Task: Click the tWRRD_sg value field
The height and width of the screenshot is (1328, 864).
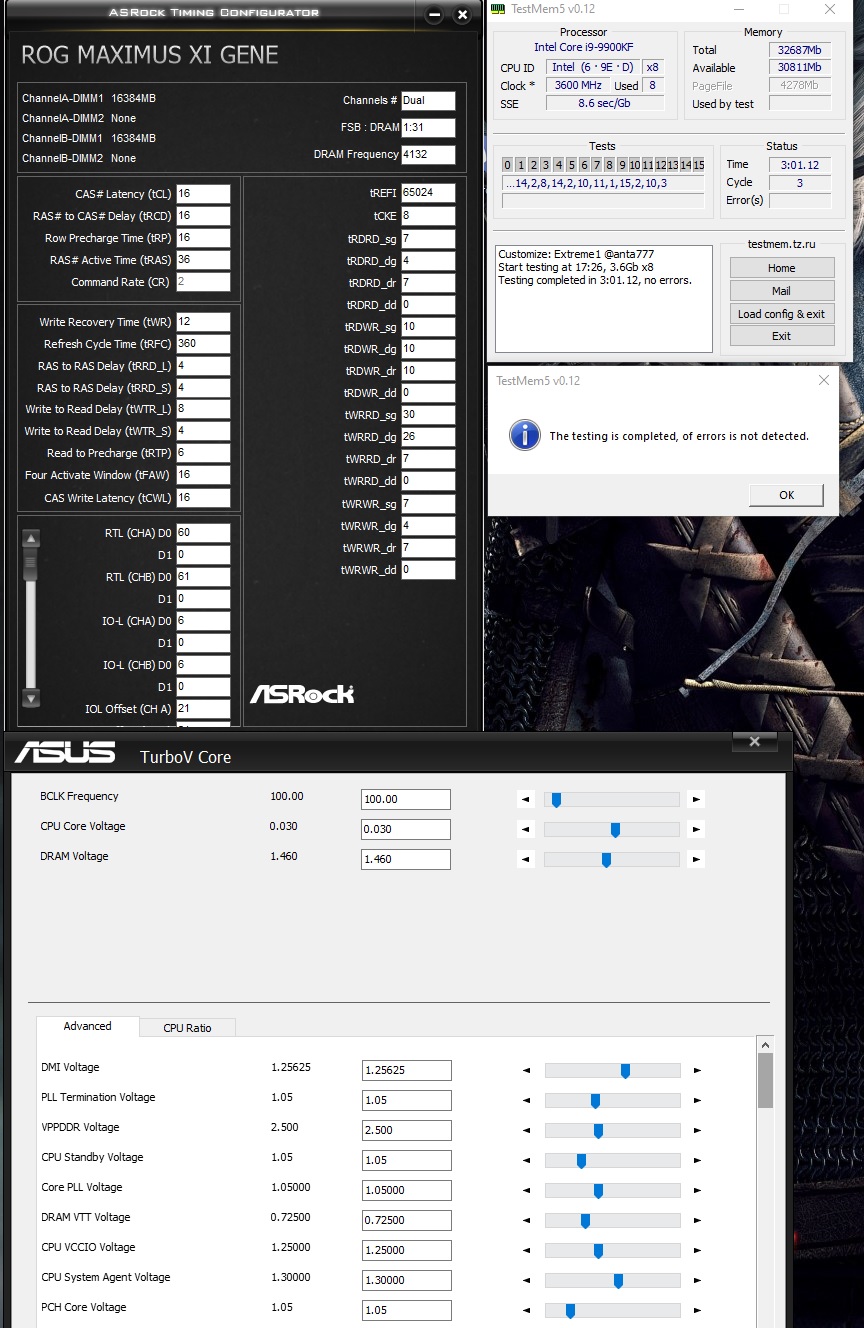Action: point(428,415)
